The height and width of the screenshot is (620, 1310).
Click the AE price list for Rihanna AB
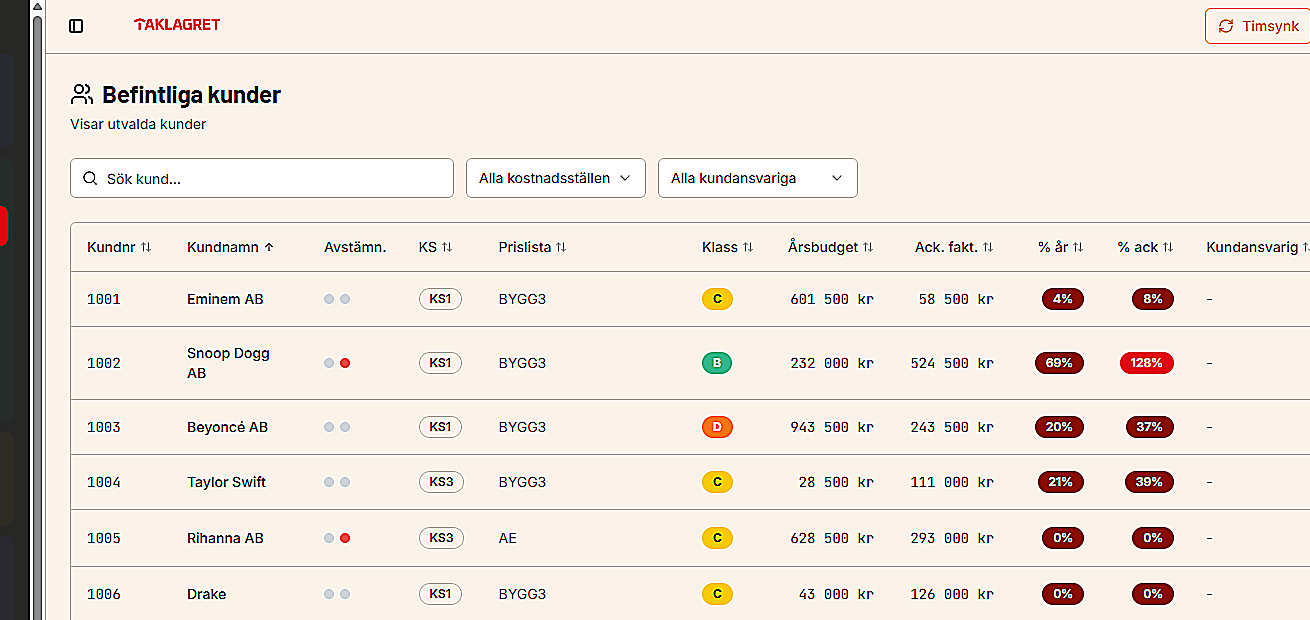pos(507,538)
